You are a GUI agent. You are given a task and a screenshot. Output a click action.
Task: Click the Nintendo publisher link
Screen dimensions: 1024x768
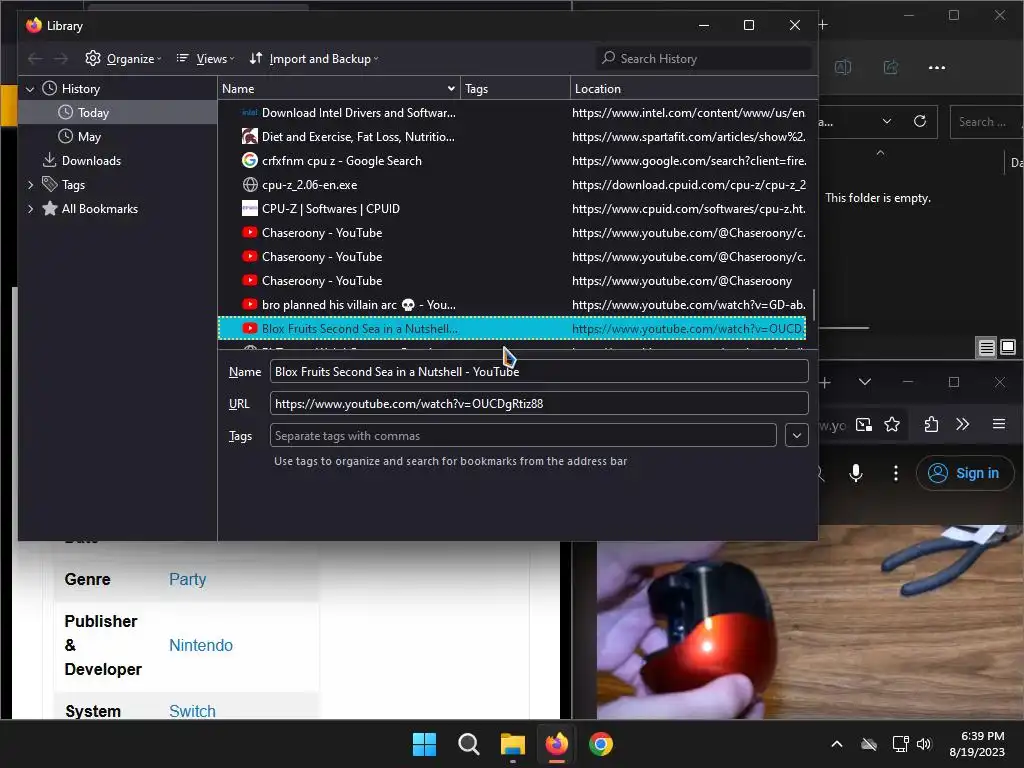pyautogui.click(x=201, y=645)
